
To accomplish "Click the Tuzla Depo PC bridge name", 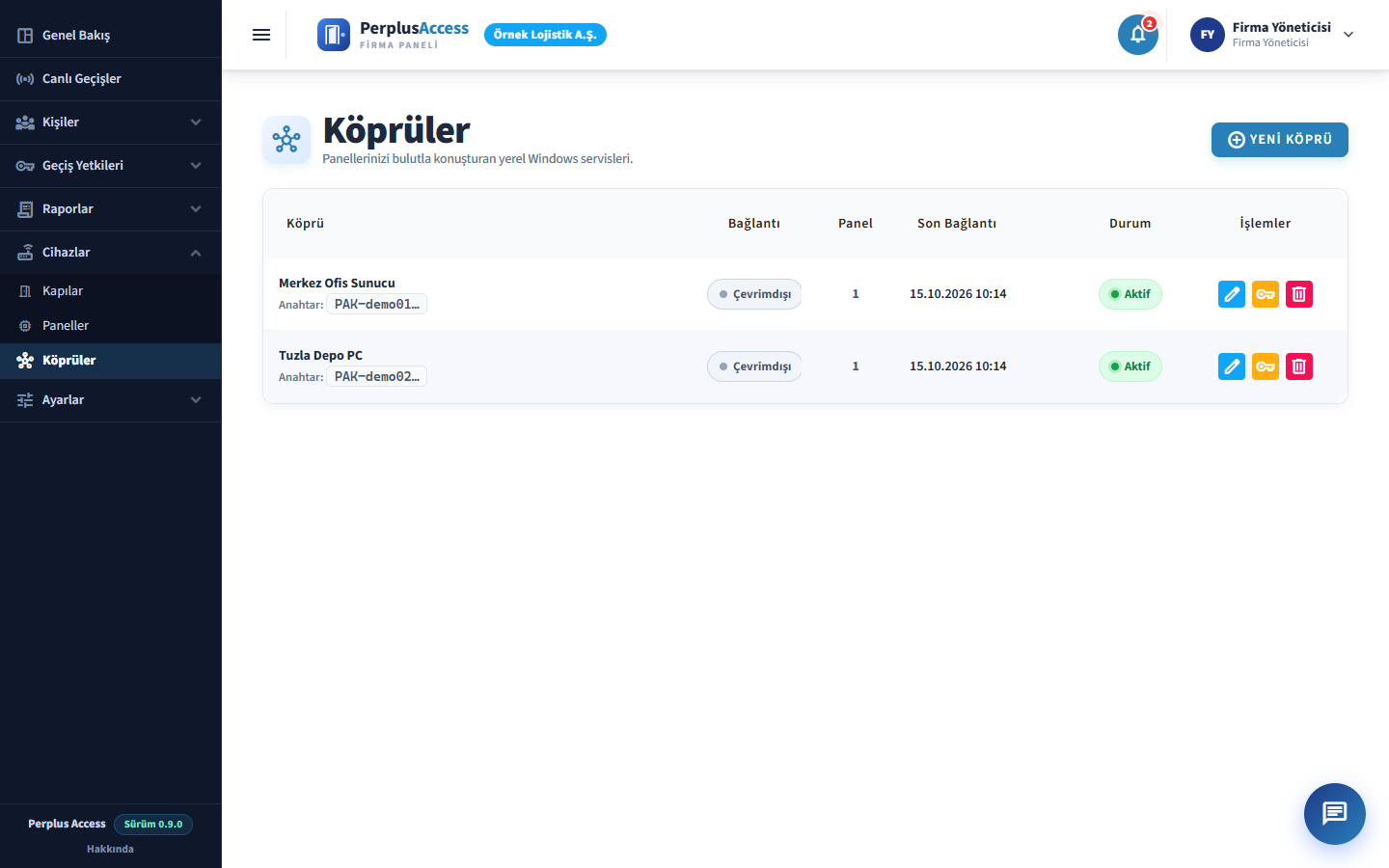I will pos(320,356).
